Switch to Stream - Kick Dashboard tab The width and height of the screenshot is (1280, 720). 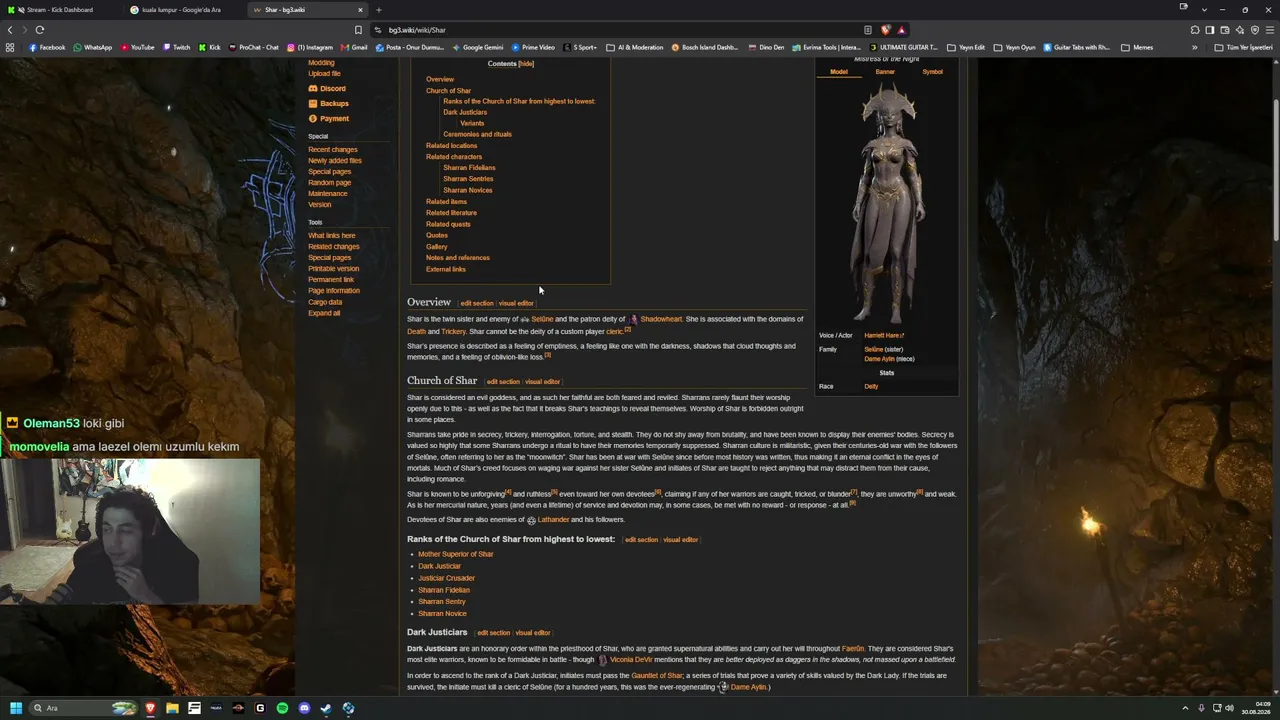(62, 10)
